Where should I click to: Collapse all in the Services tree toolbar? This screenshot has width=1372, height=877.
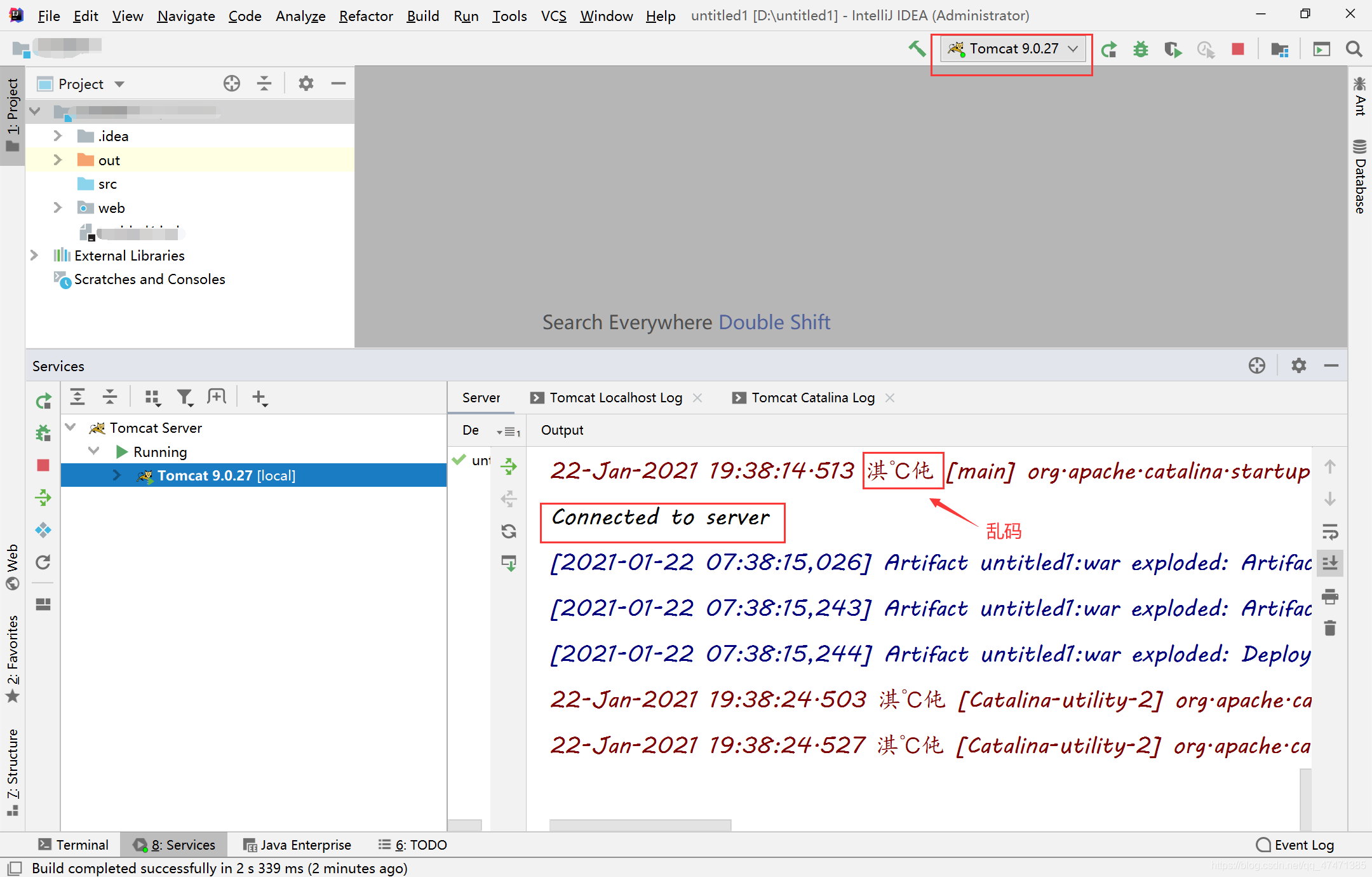coord(110,397)
